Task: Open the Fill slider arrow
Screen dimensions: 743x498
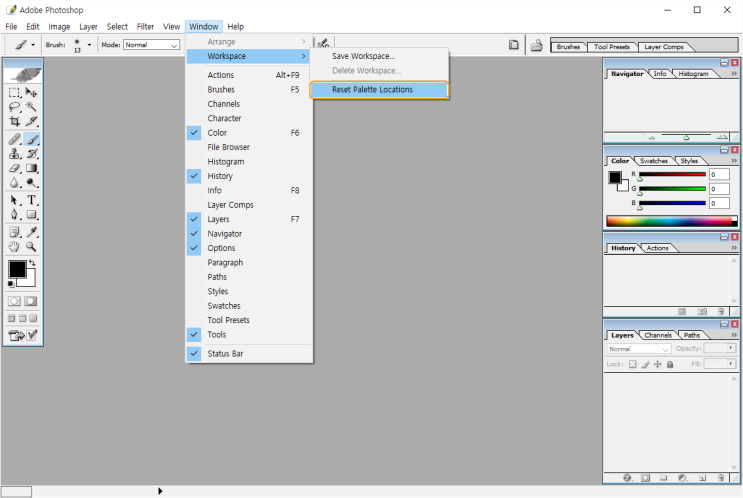Action: 731,364
